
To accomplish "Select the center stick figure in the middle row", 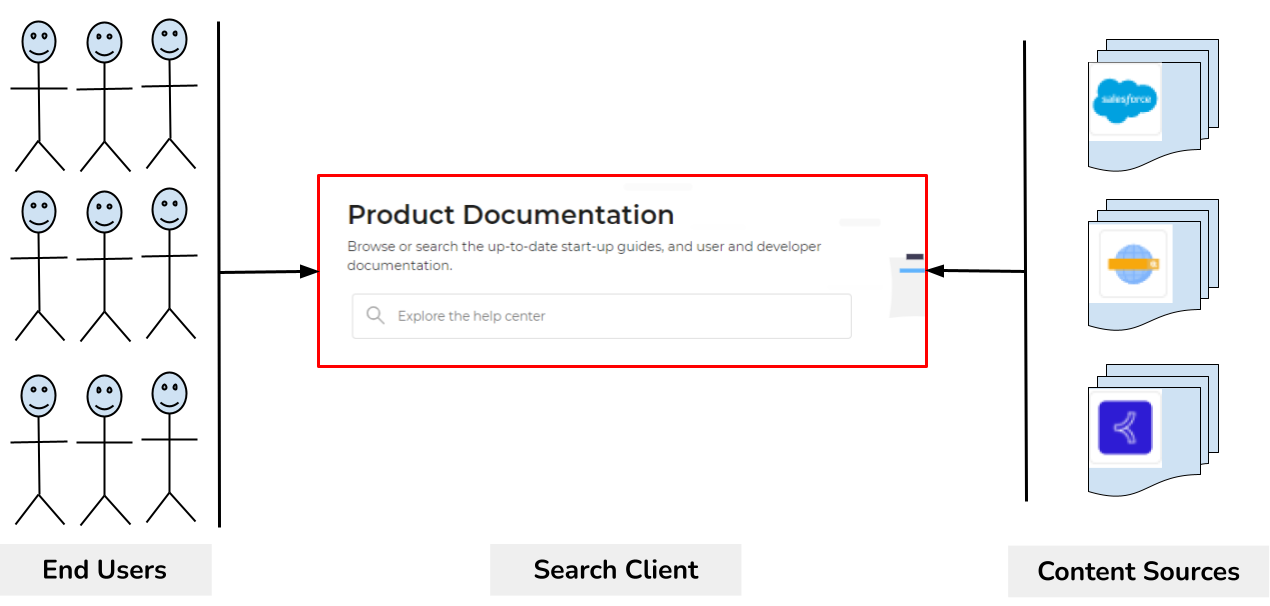I will coord(105,266).
